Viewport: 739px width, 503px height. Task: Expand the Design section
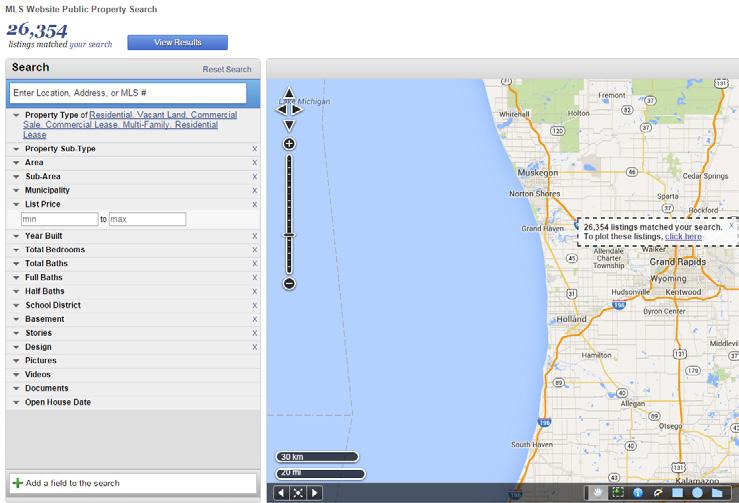pos(16,347)
